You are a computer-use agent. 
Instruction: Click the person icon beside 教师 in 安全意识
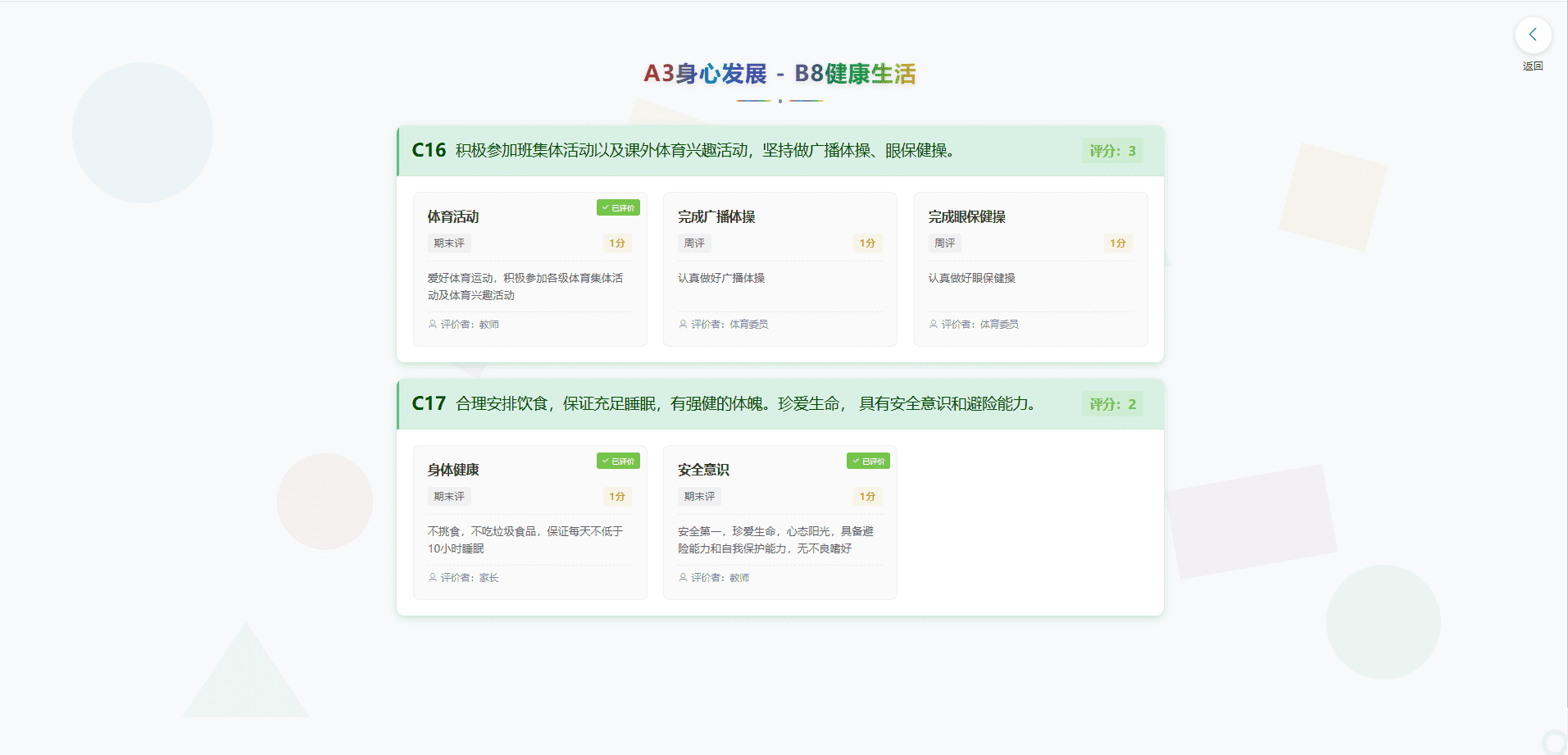pos(682,577)
